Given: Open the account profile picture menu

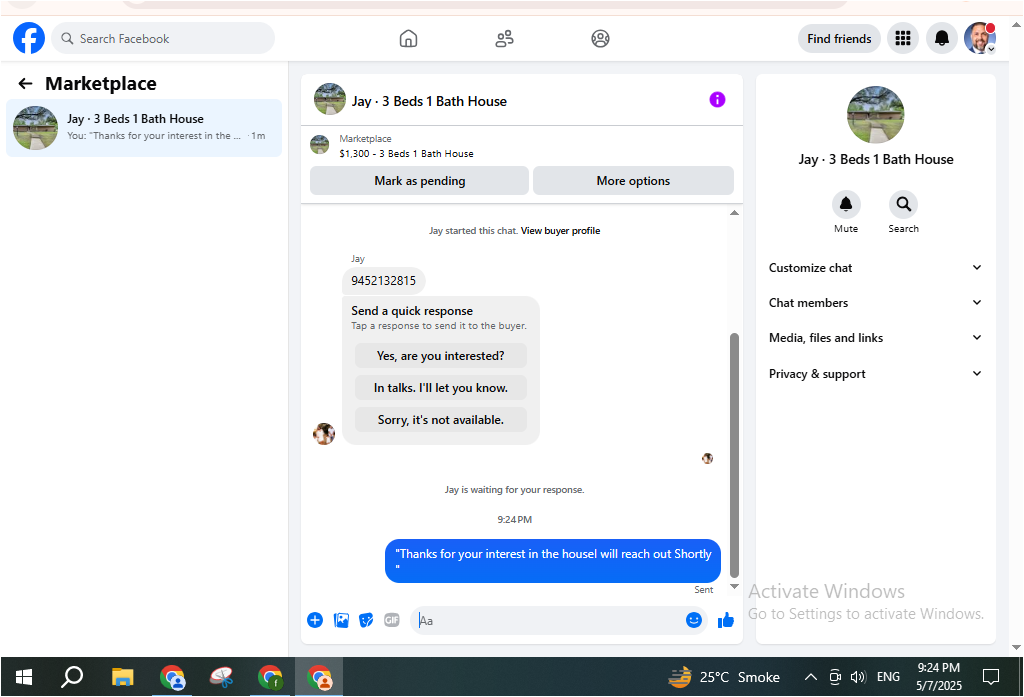Looking at the screenshot, I should tap(980, 38).
